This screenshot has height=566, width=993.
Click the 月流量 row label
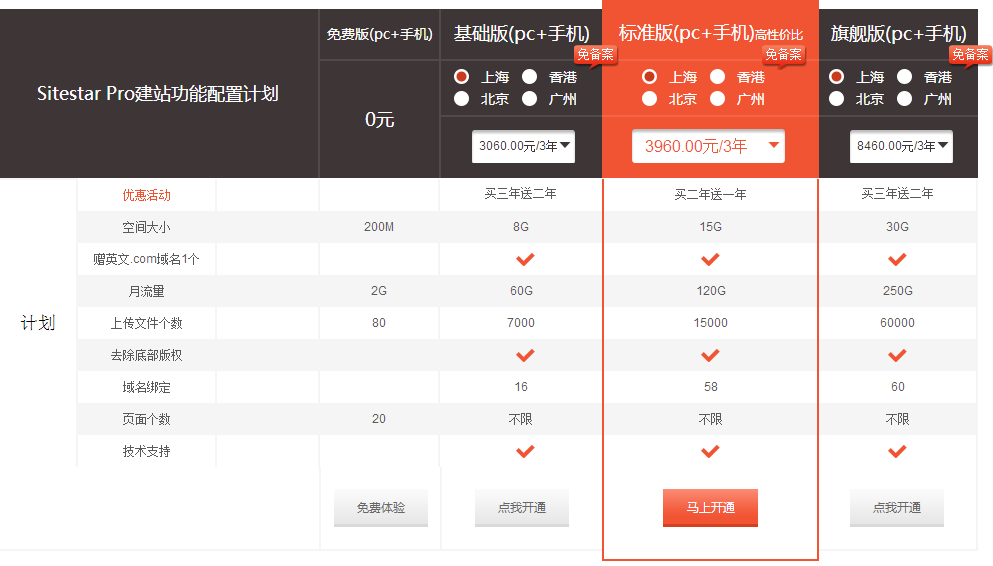[146, 291]
